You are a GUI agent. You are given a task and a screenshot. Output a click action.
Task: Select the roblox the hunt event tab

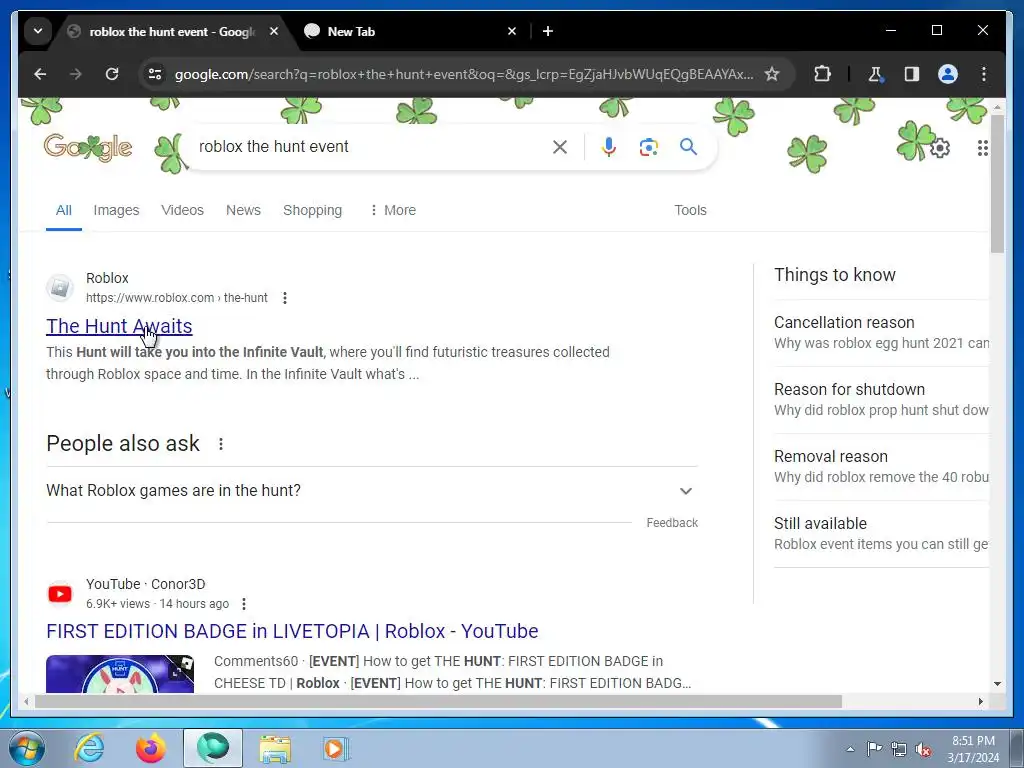[173, 31]
